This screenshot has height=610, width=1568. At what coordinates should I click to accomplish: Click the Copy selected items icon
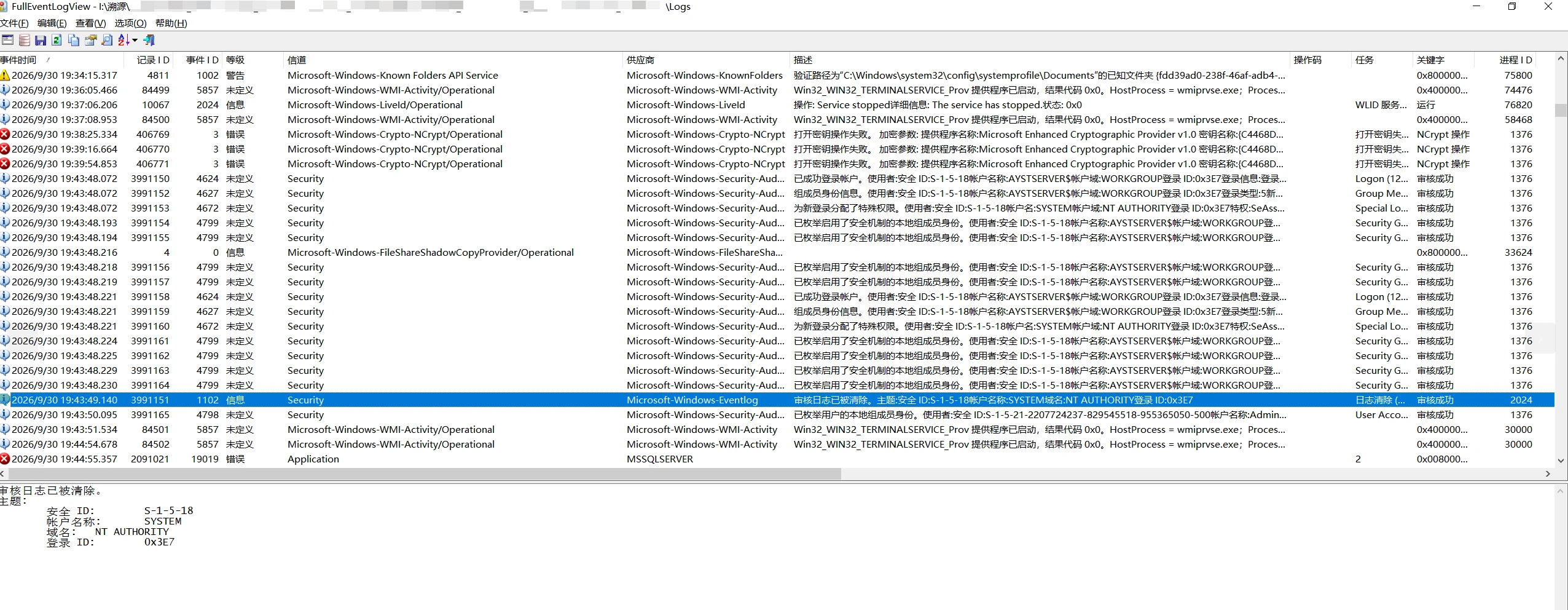click(x=74, y=41)
